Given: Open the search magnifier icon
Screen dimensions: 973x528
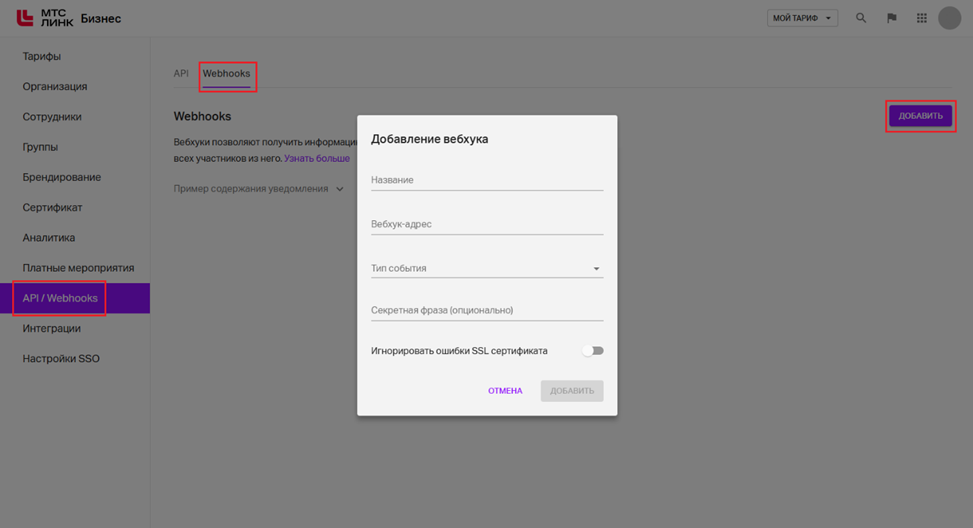Looking at the screenshot, I should [x=860, y=18].
